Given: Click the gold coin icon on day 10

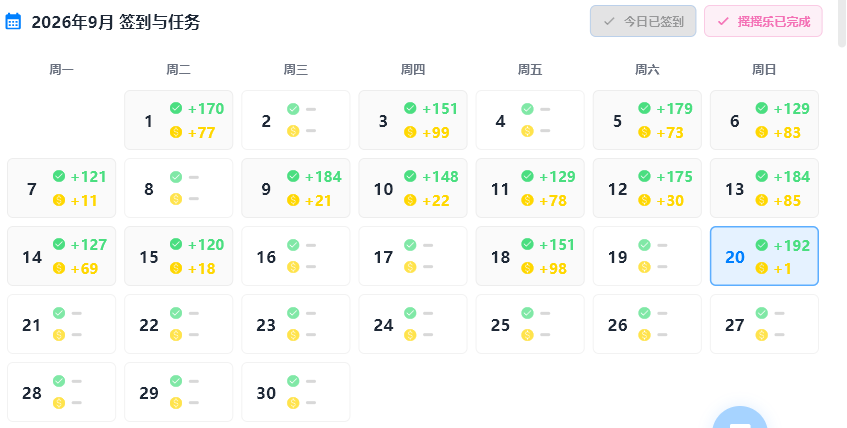Looking at the screenshot, I should point(411,200).
